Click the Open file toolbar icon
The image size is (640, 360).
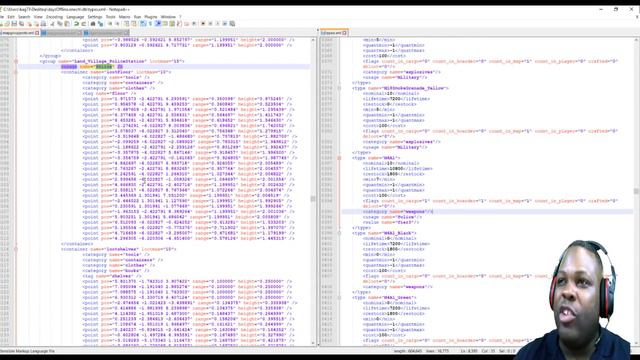7,24
